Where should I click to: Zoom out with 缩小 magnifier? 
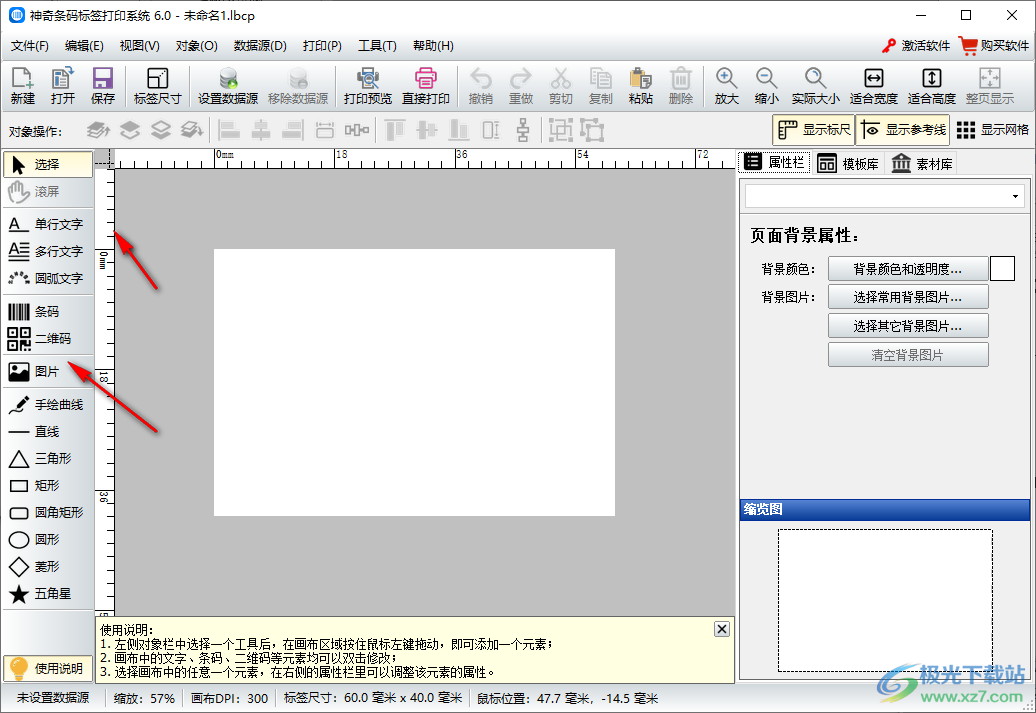point(766,86)
